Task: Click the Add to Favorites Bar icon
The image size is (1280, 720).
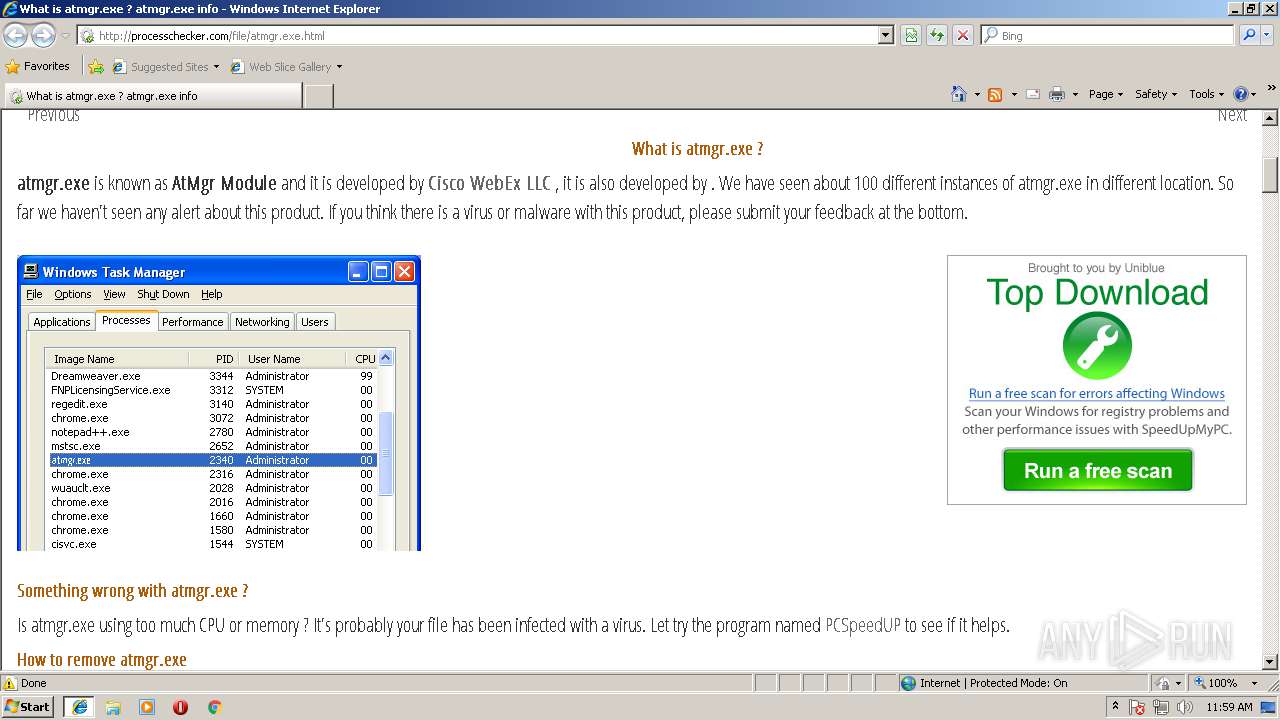Action: pos(96,67)
